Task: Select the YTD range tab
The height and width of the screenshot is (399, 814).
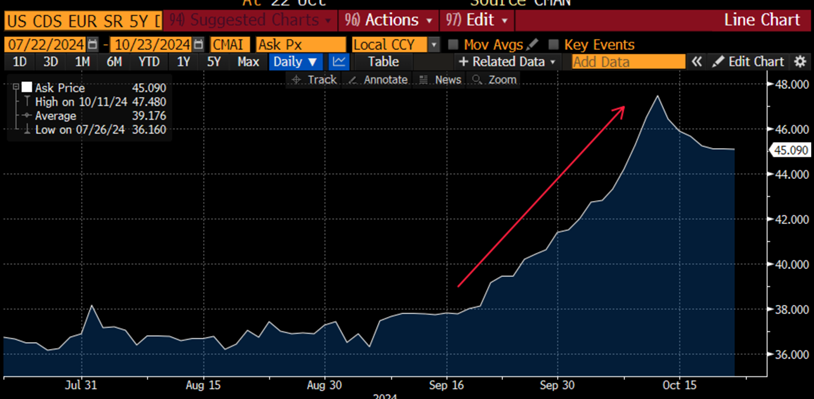Action: tap(148, 62)
